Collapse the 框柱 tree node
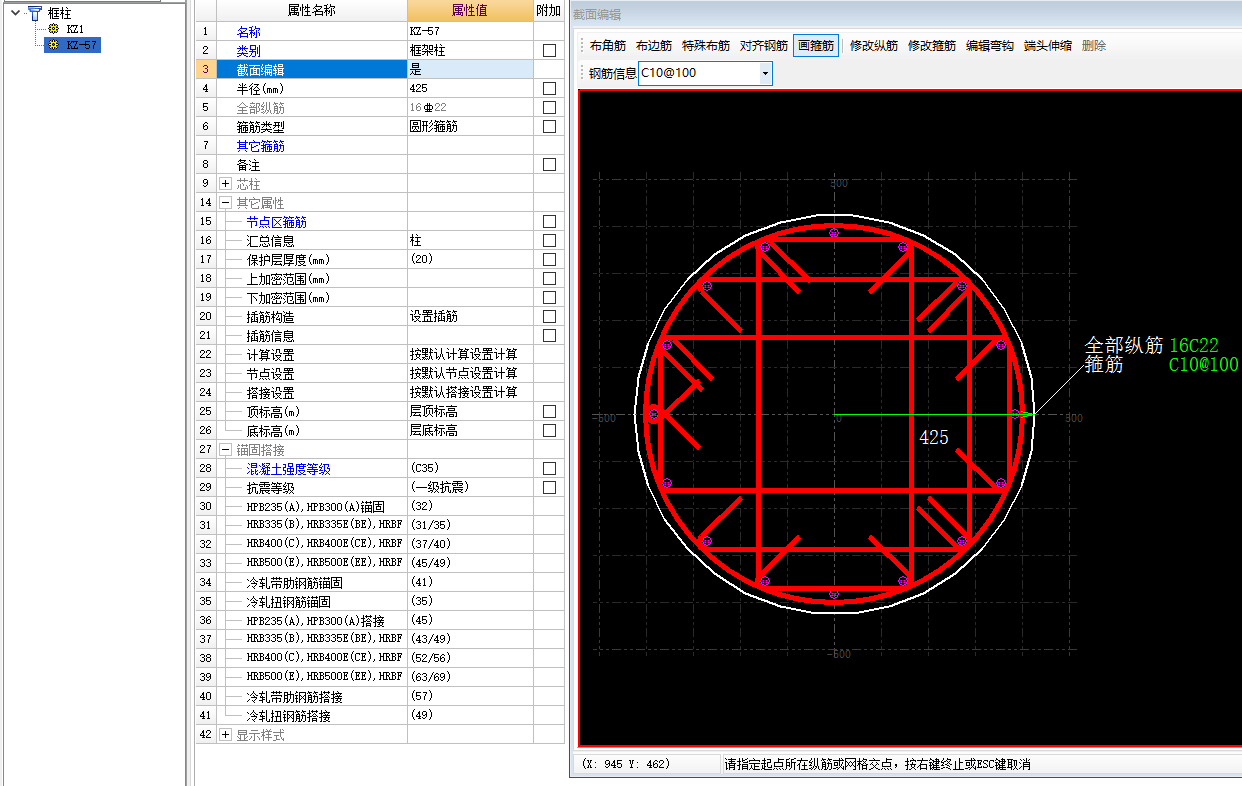This screenshot has width=1242, height=786. point(15,12)
